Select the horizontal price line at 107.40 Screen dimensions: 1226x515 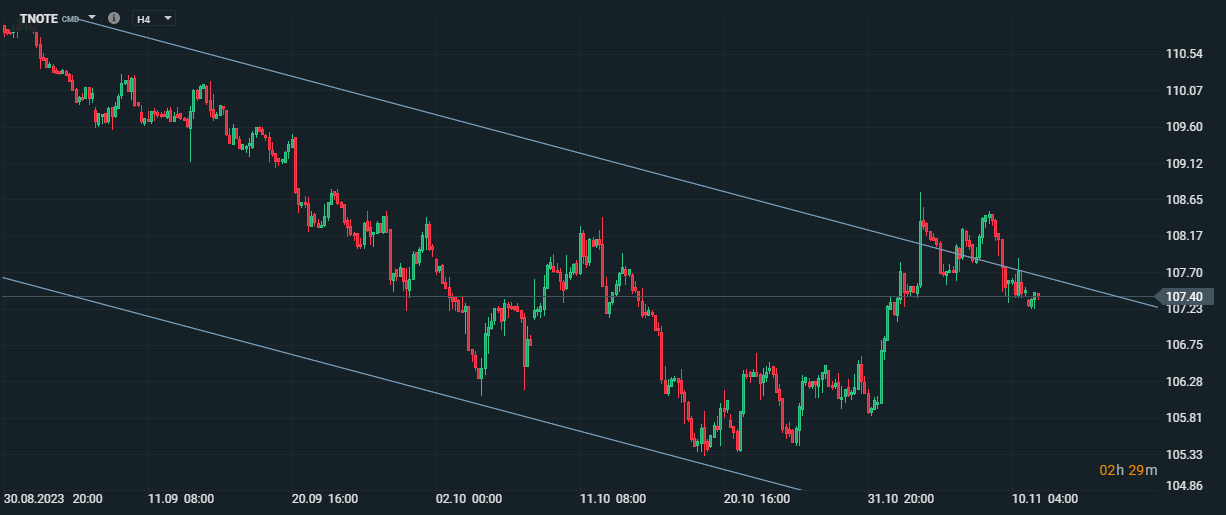[x=580, y=297]
